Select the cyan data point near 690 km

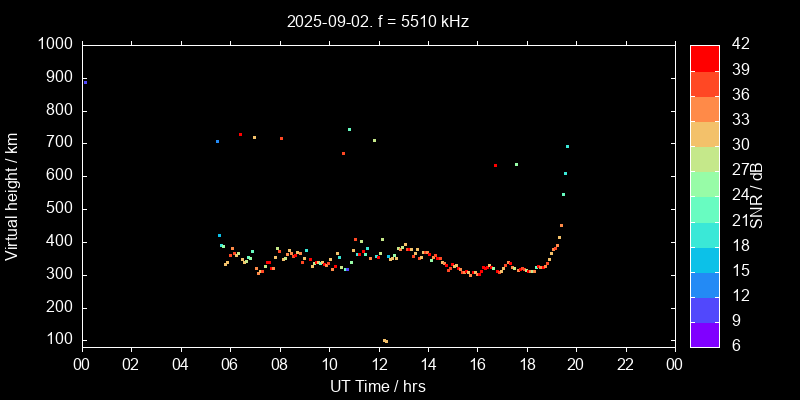click(x=567, y=147)
